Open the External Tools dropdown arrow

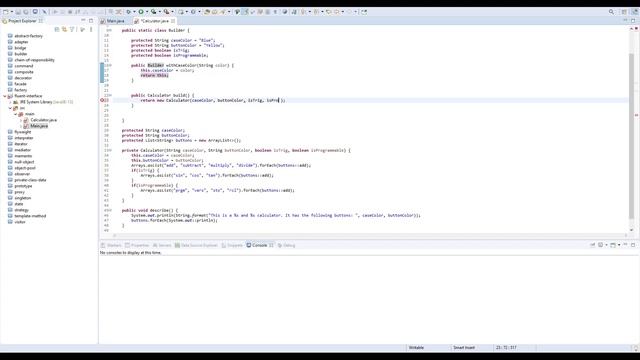coord(172,12)
